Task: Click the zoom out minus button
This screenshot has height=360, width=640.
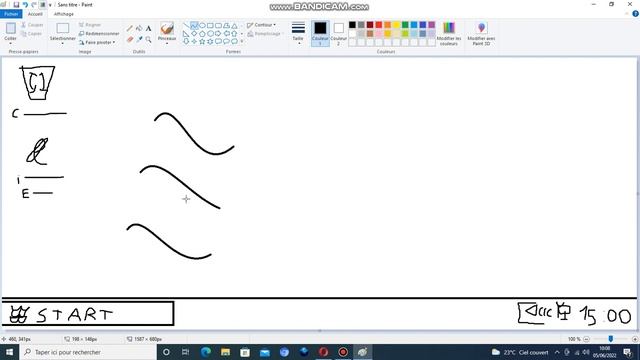Action: (x=587, y=339)
